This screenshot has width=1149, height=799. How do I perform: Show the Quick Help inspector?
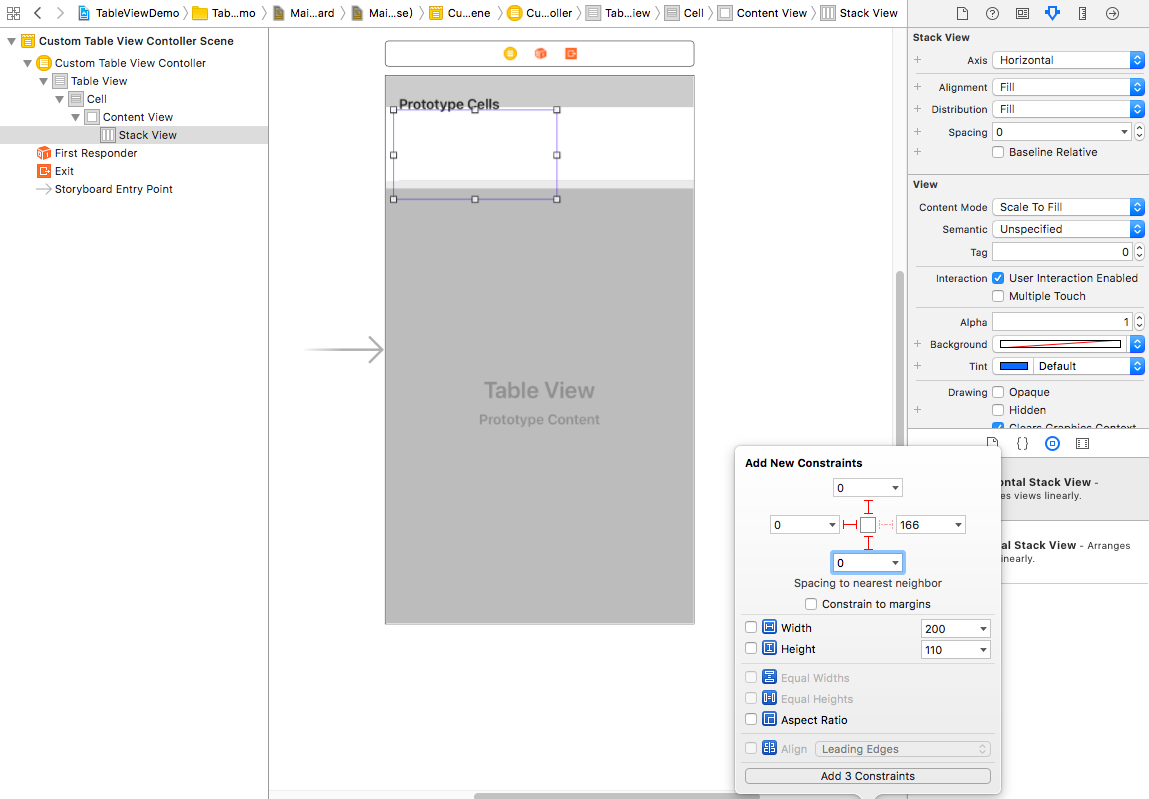[992, 14]
